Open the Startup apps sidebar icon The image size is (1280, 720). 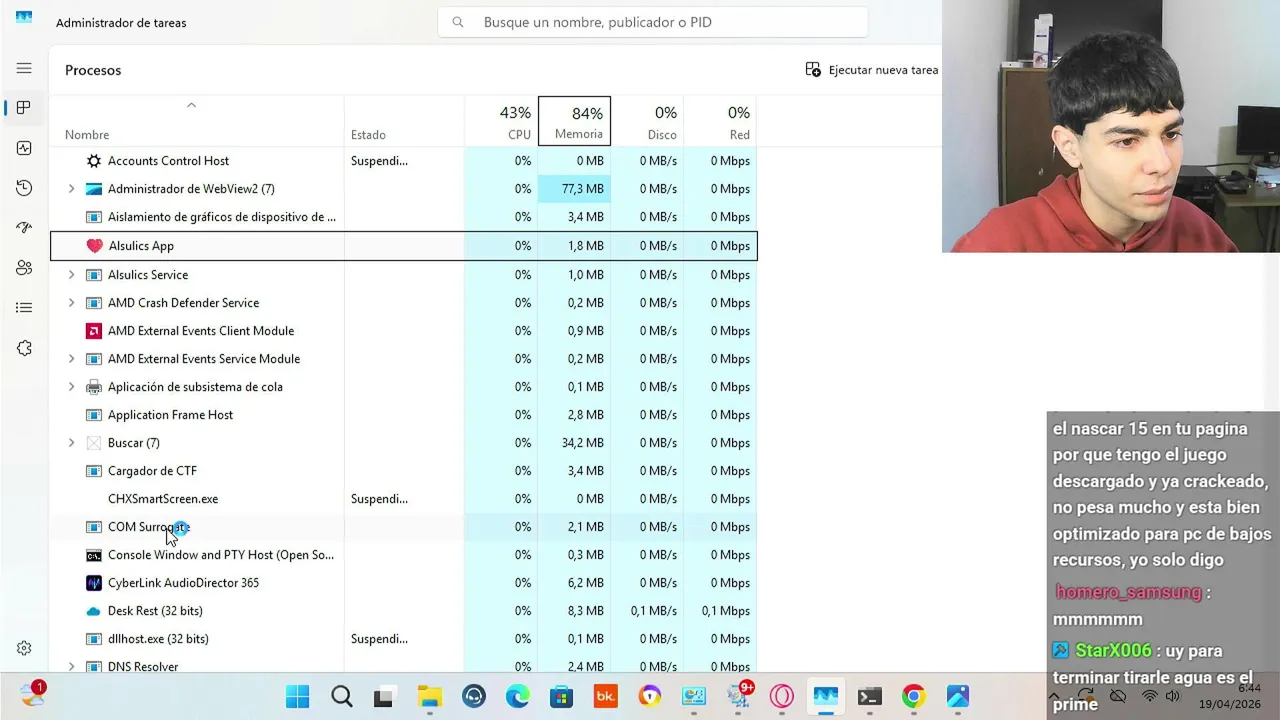(x=24, y=228)
